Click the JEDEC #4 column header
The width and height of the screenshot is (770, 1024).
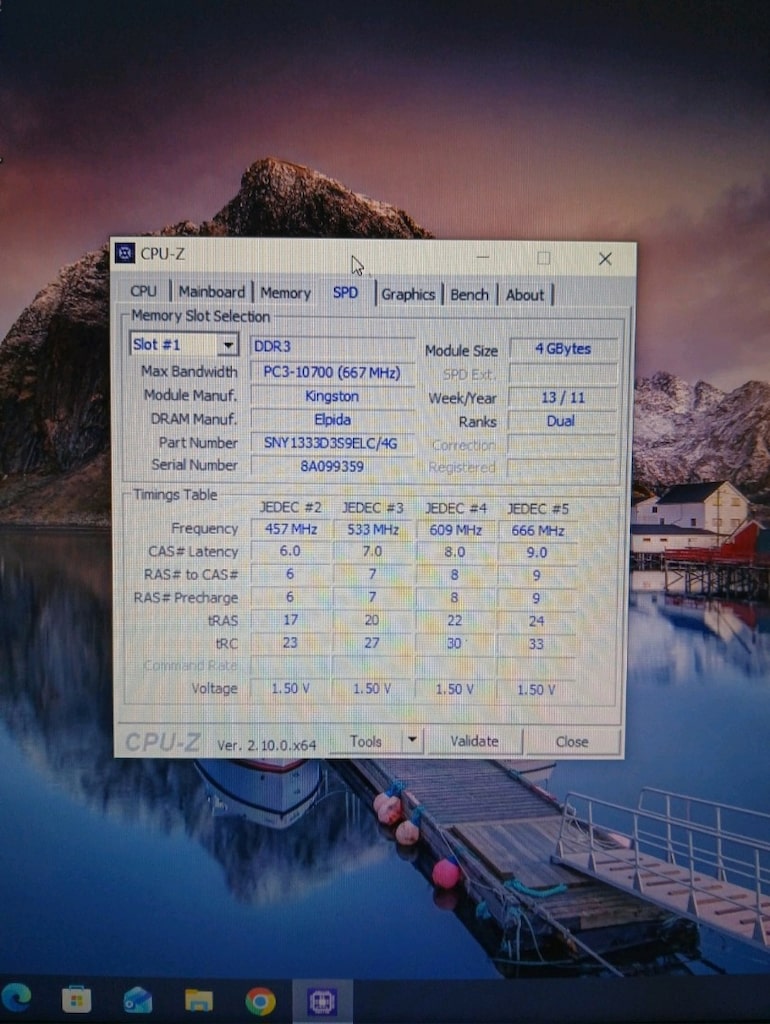pos(456,508)
